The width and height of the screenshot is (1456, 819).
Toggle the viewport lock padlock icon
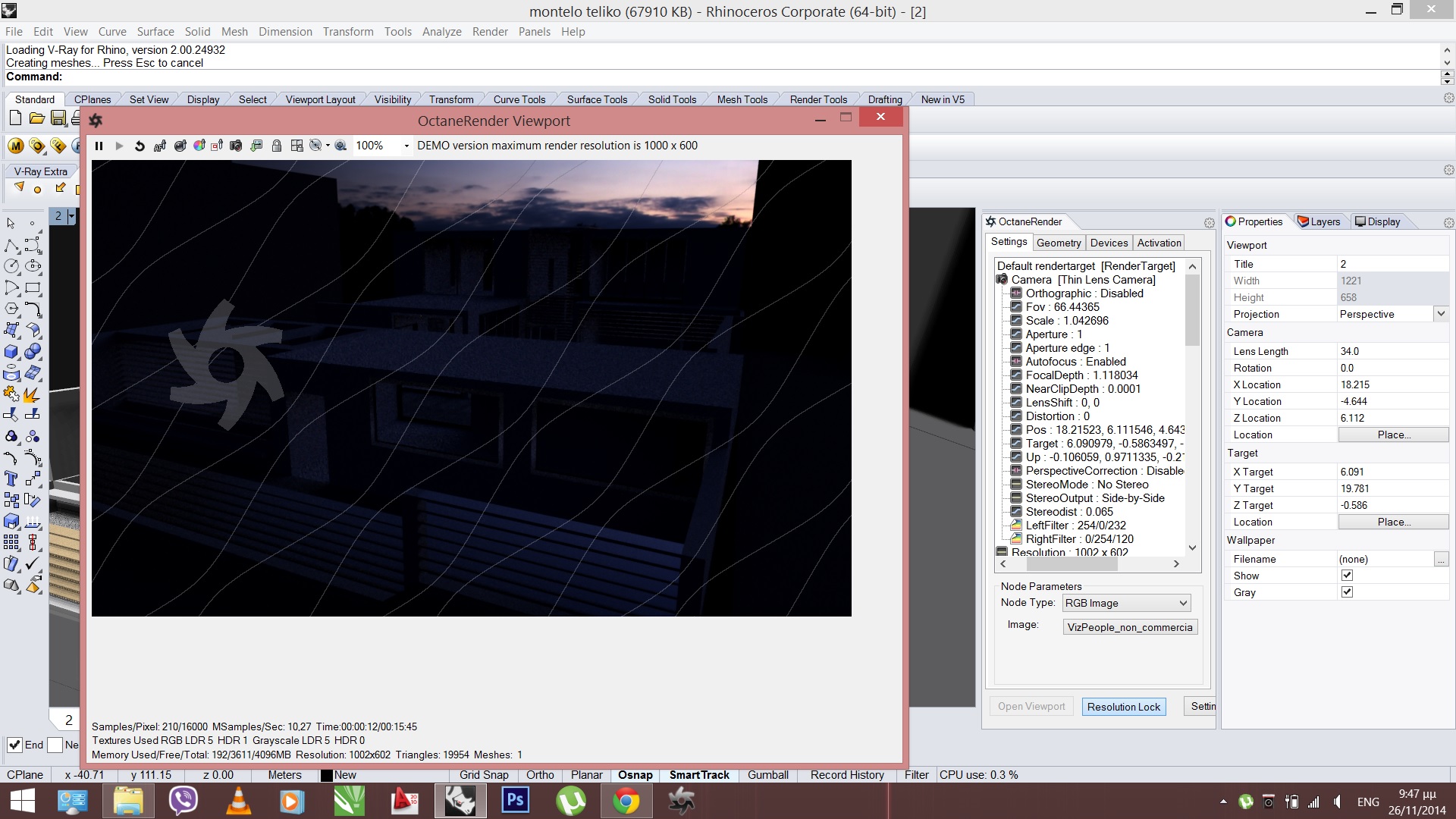coord(277,146)
